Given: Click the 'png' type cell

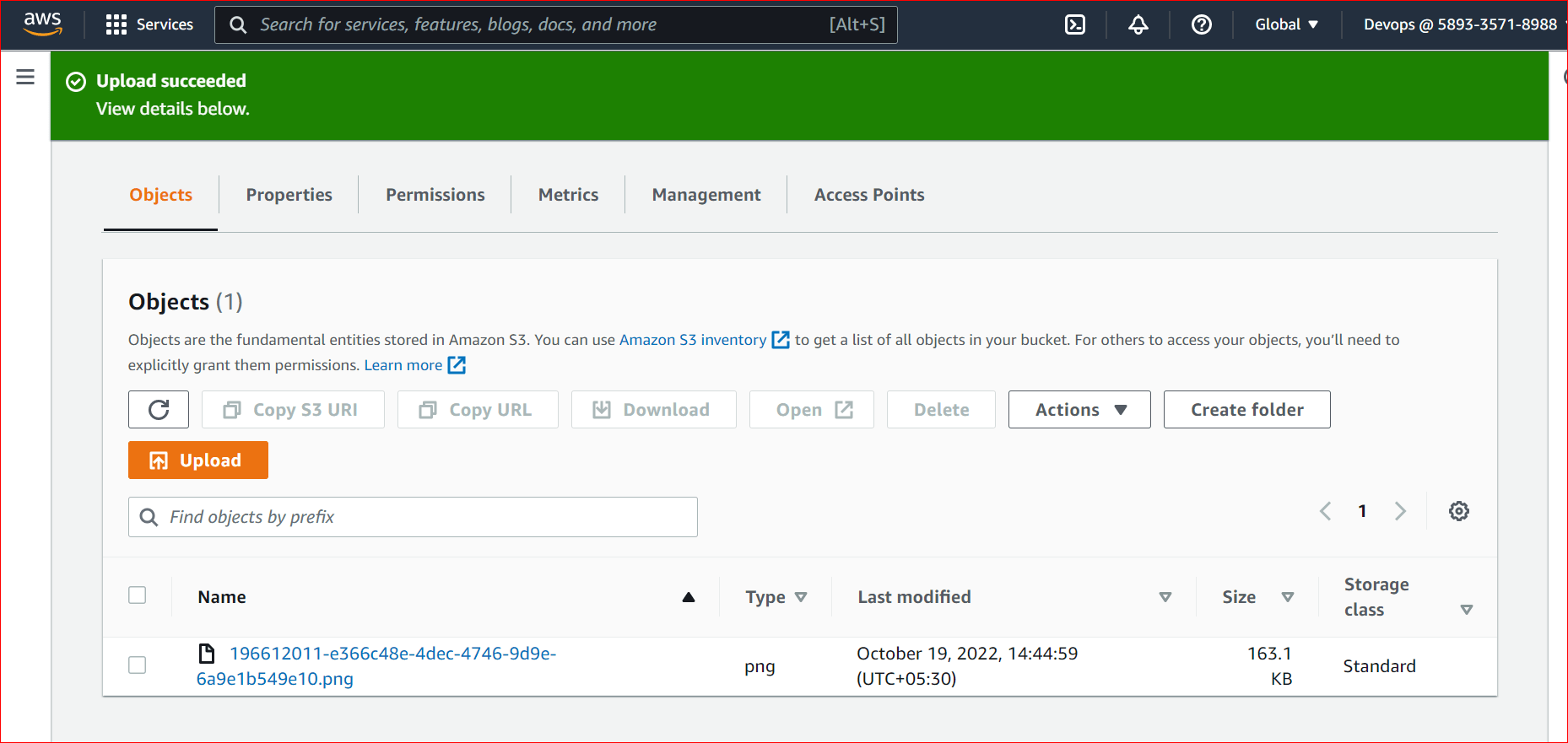Looking at the screenshot, I should point(760,666).
